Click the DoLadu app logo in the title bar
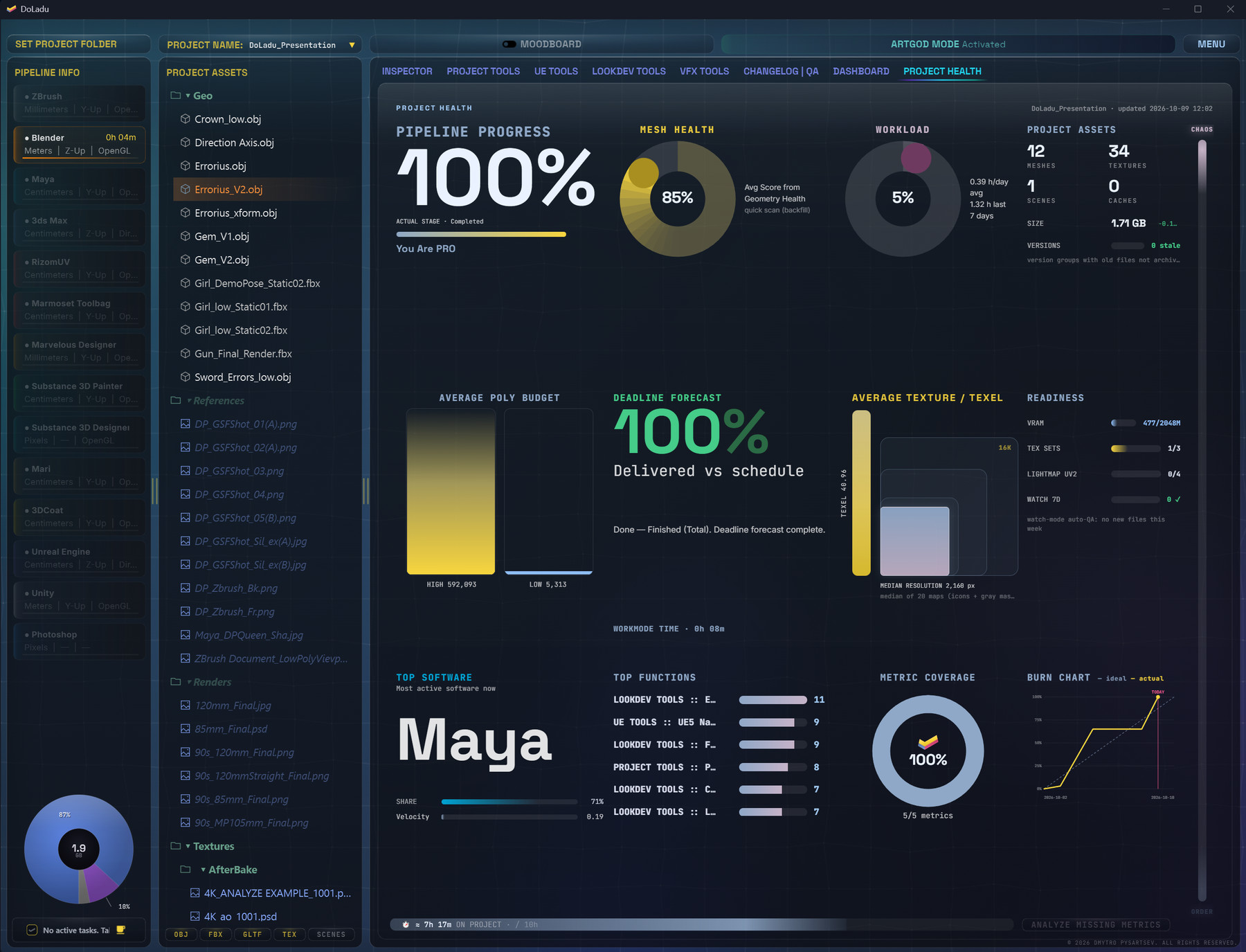Viewport: 1246px width, 952px height. click(11, 9)
